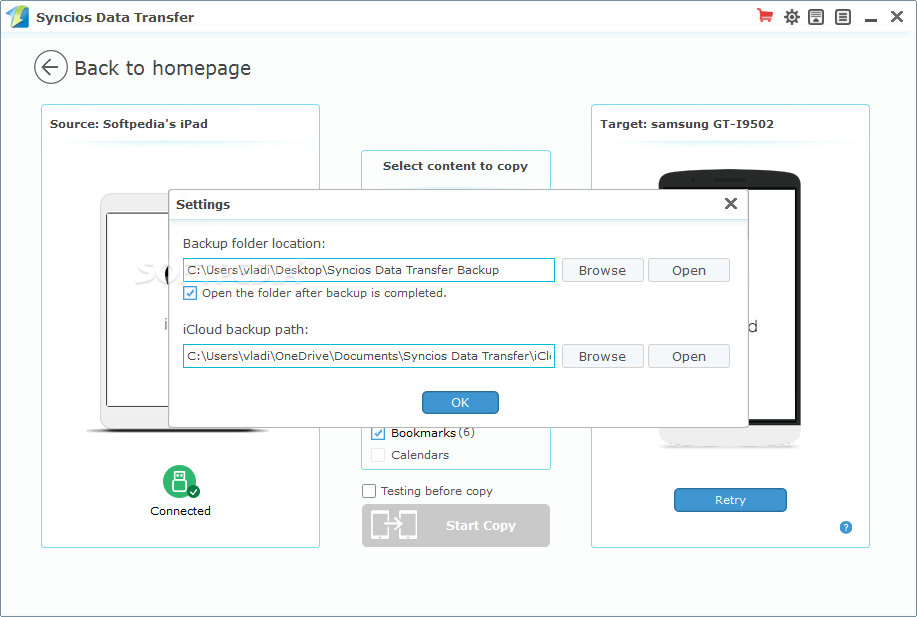Click the Connected status text
Screen dimensions: 917x617
coord(180,511)
